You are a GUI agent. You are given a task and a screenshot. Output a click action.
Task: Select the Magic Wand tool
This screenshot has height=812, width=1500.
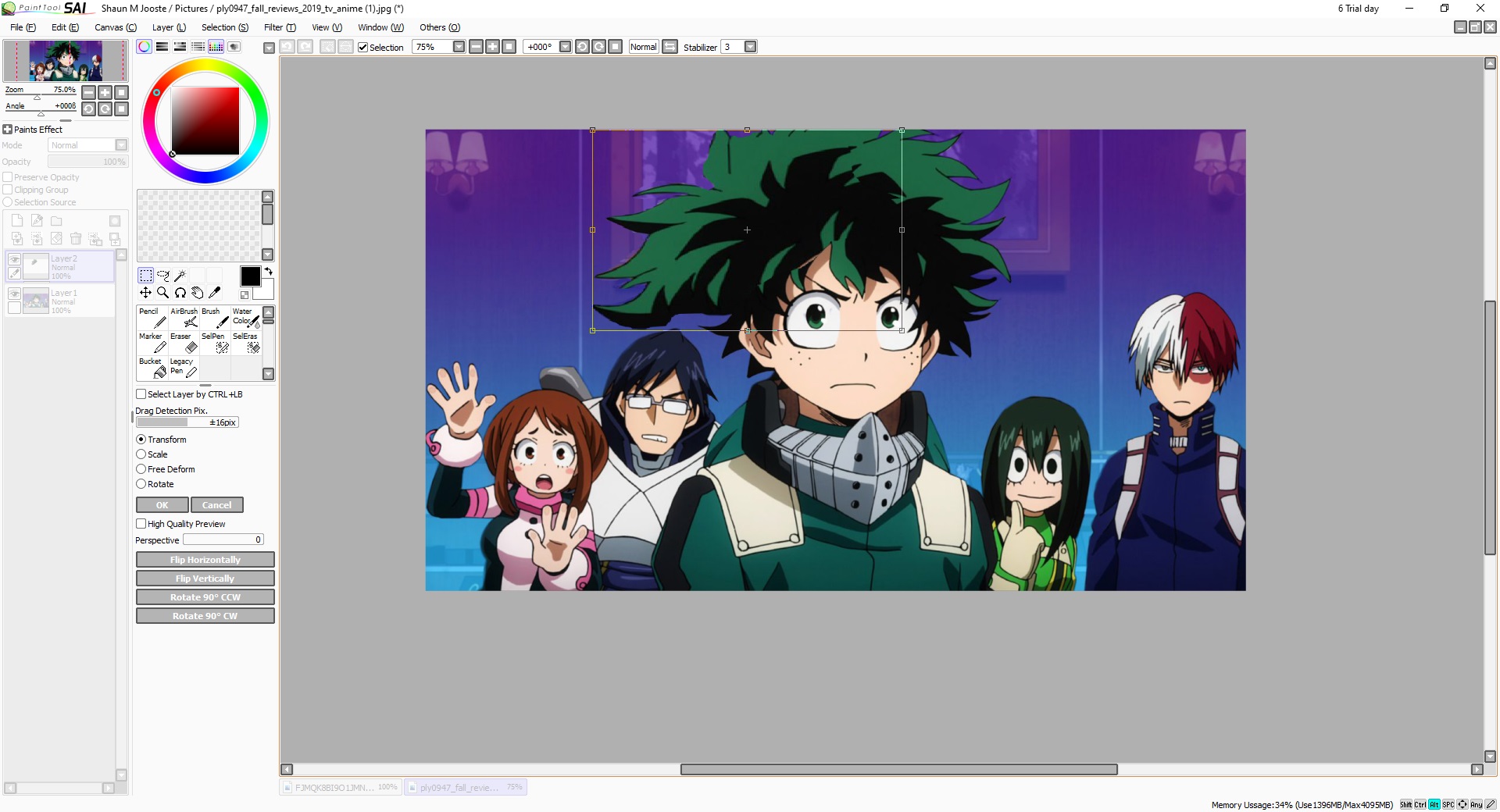click(x=180, y=275)
